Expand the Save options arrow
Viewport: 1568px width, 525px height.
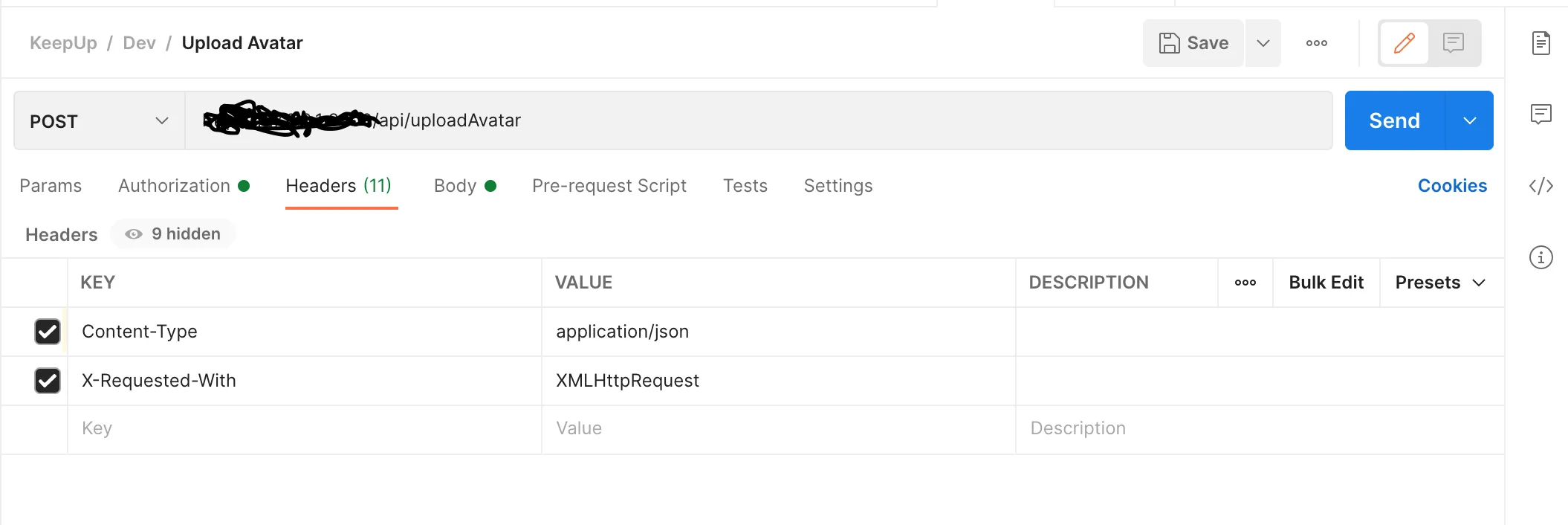pos(1263,43)
